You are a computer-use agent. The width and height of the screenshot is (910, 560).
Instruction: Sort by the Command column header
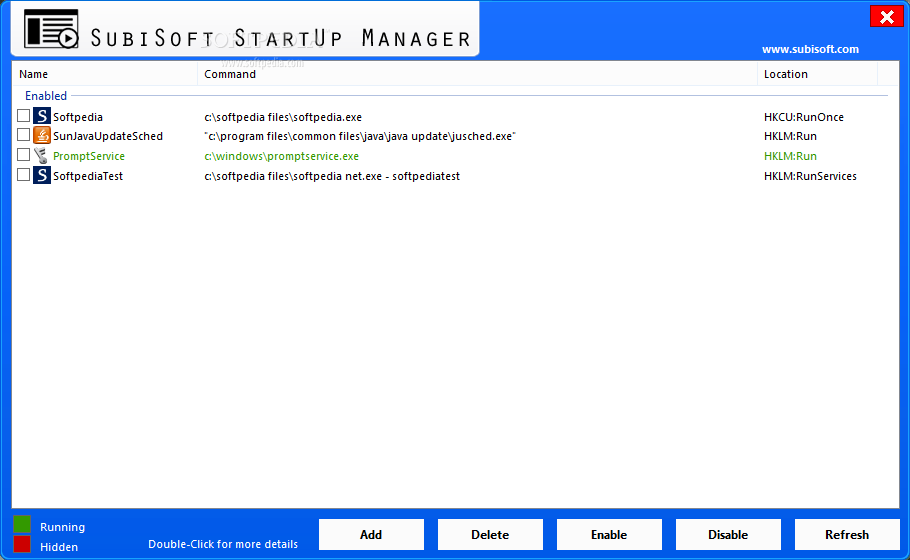477,74
